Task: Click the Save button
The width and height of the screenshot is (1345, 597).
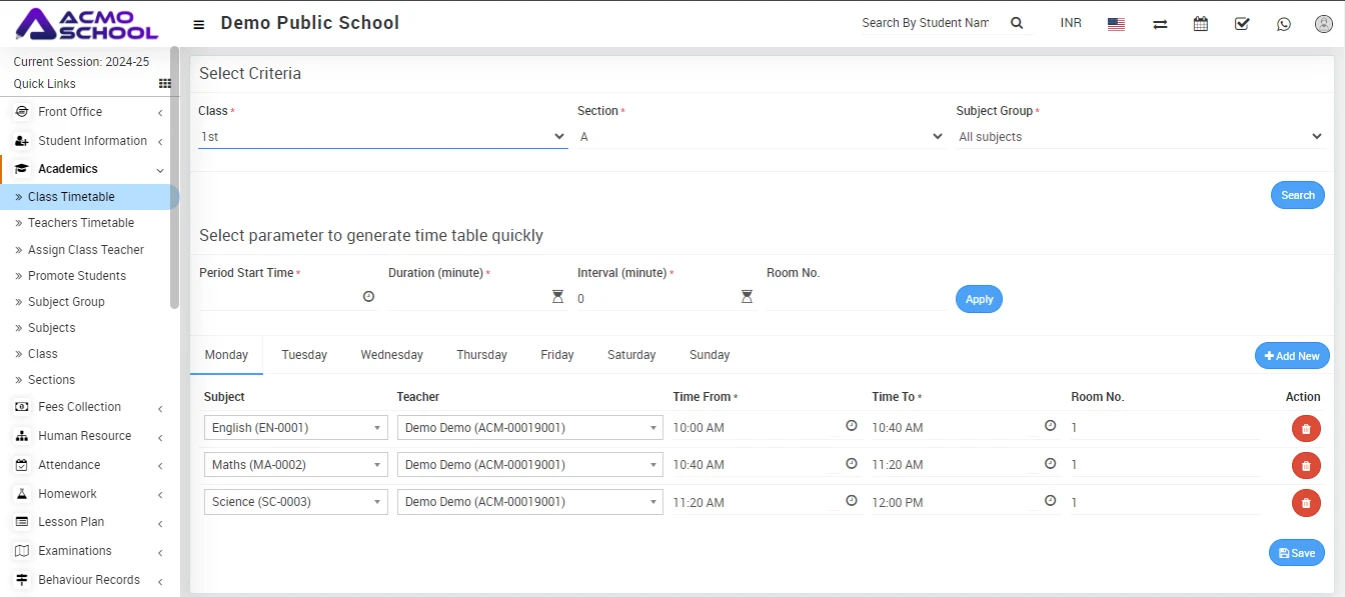Action: [1296, 553]
